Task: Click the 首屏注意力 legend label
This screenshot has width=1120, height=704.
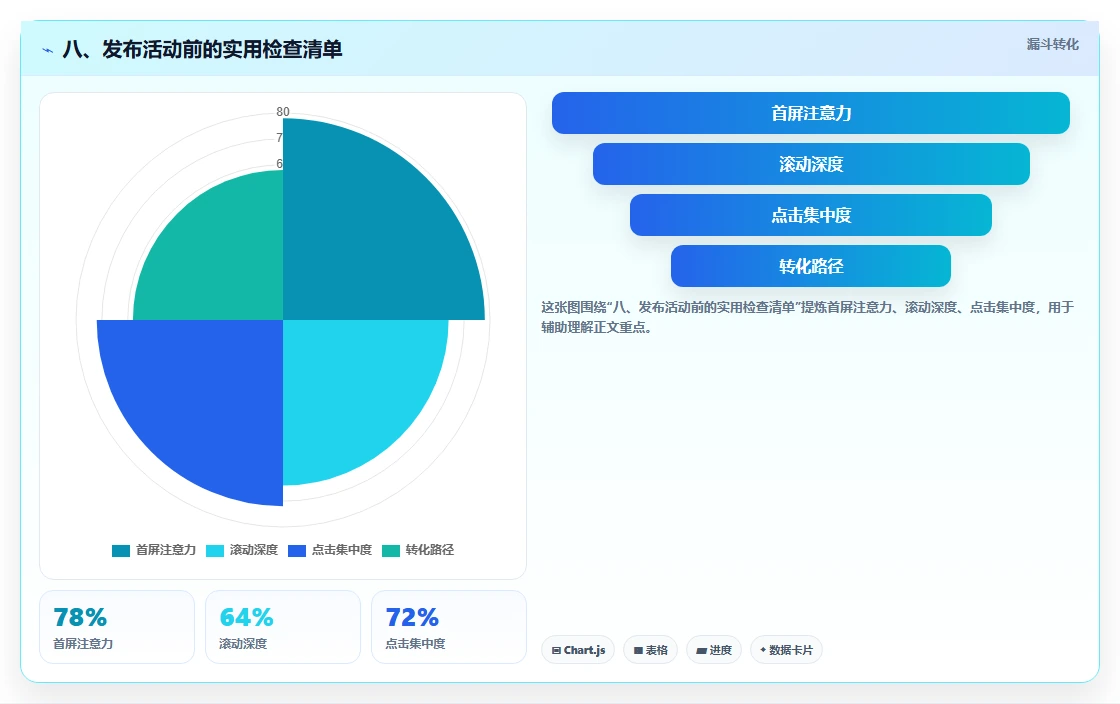Action: (166, 550)
